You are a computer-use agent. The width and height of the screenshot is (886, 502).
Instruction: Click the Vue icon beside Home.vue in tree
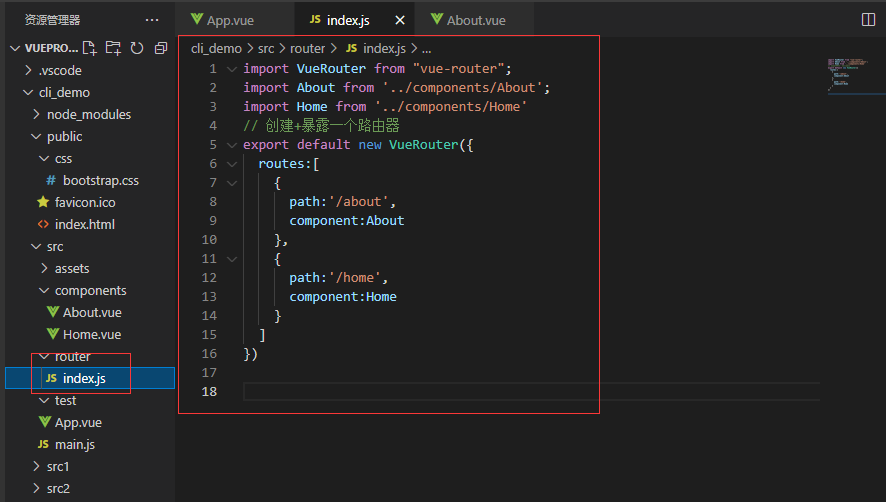(x=53, y=334)
